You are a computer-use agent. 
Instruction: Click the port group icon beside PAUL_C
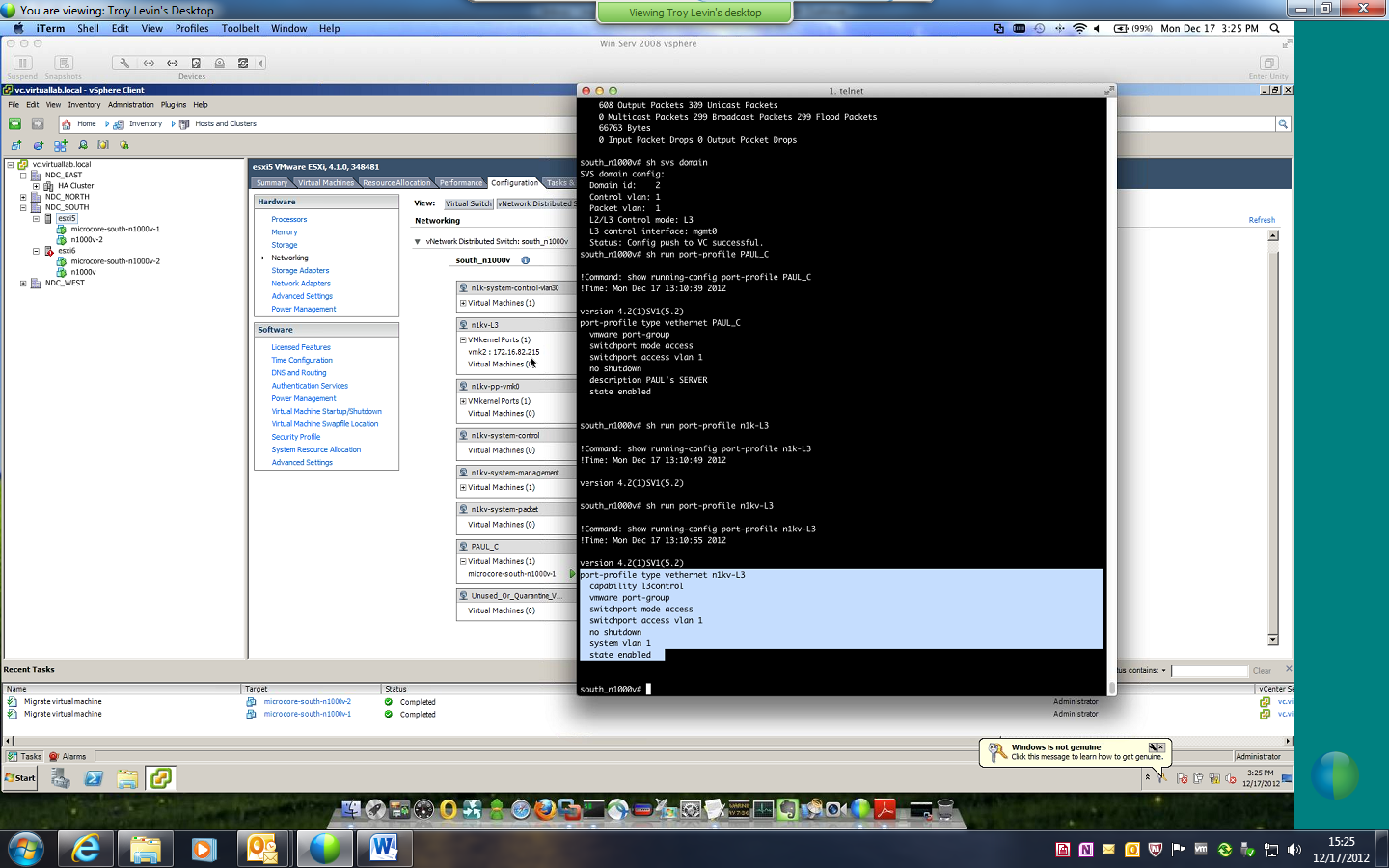click(x=464, y=547)
